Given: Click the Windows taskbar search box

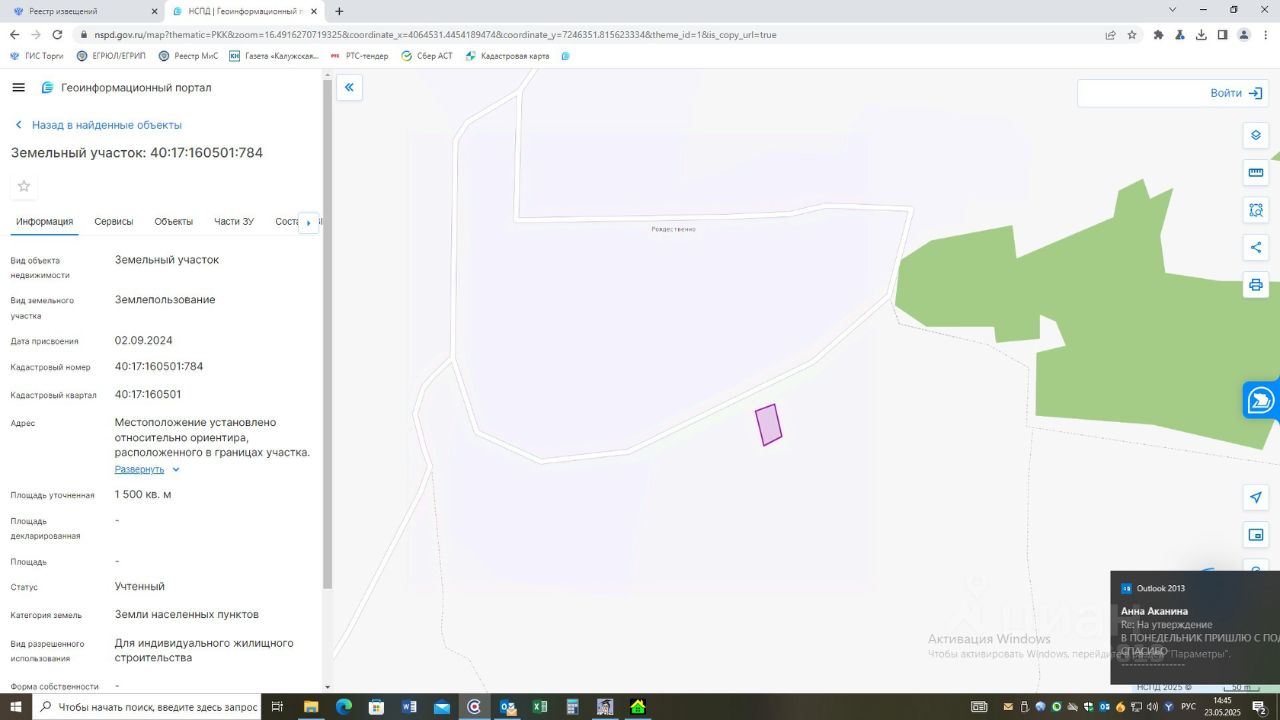Looking at the screenshot, I should point(147,707).
